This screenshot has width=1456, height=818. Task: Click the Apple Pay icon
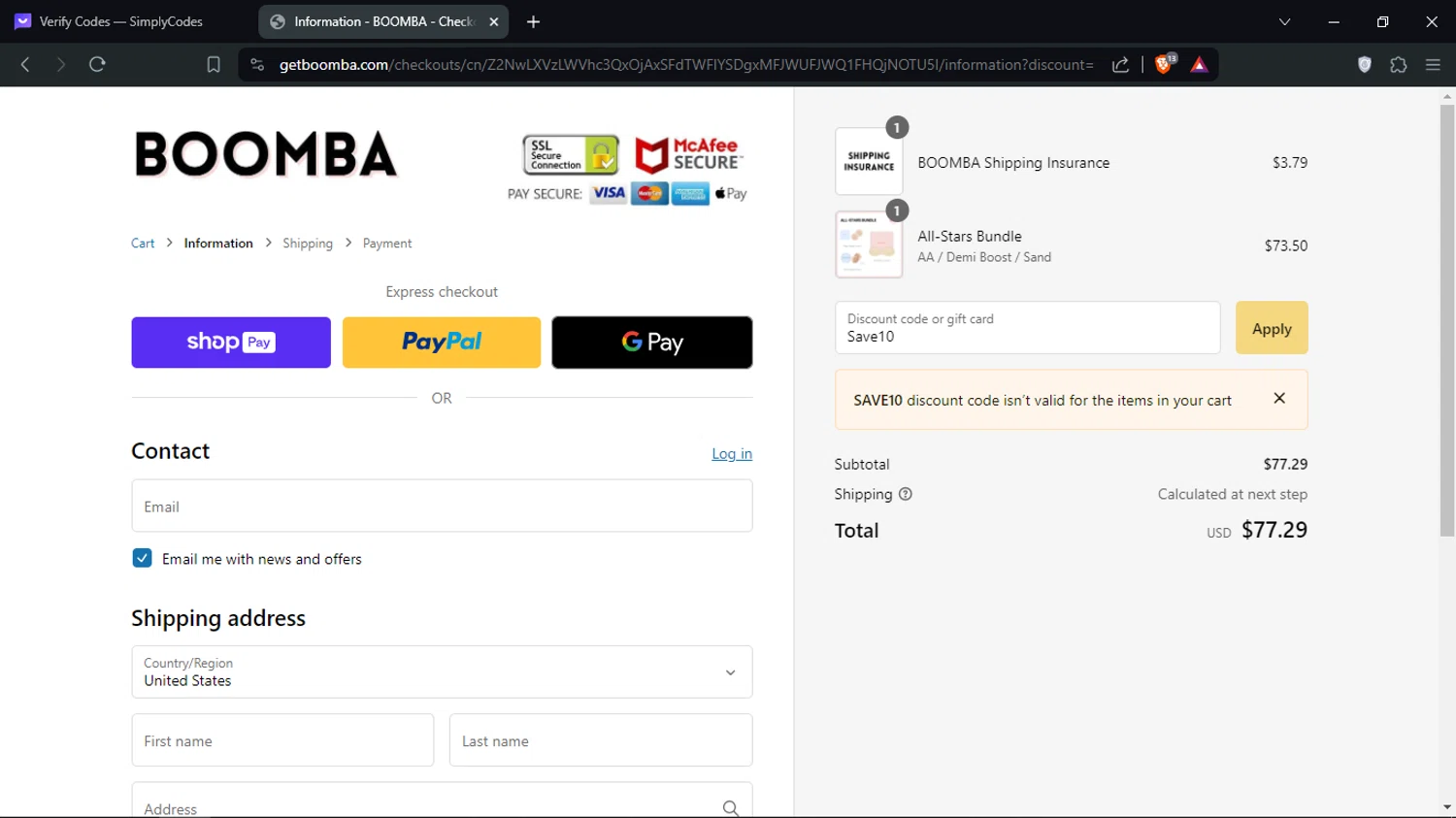click(x=731, y=193)
